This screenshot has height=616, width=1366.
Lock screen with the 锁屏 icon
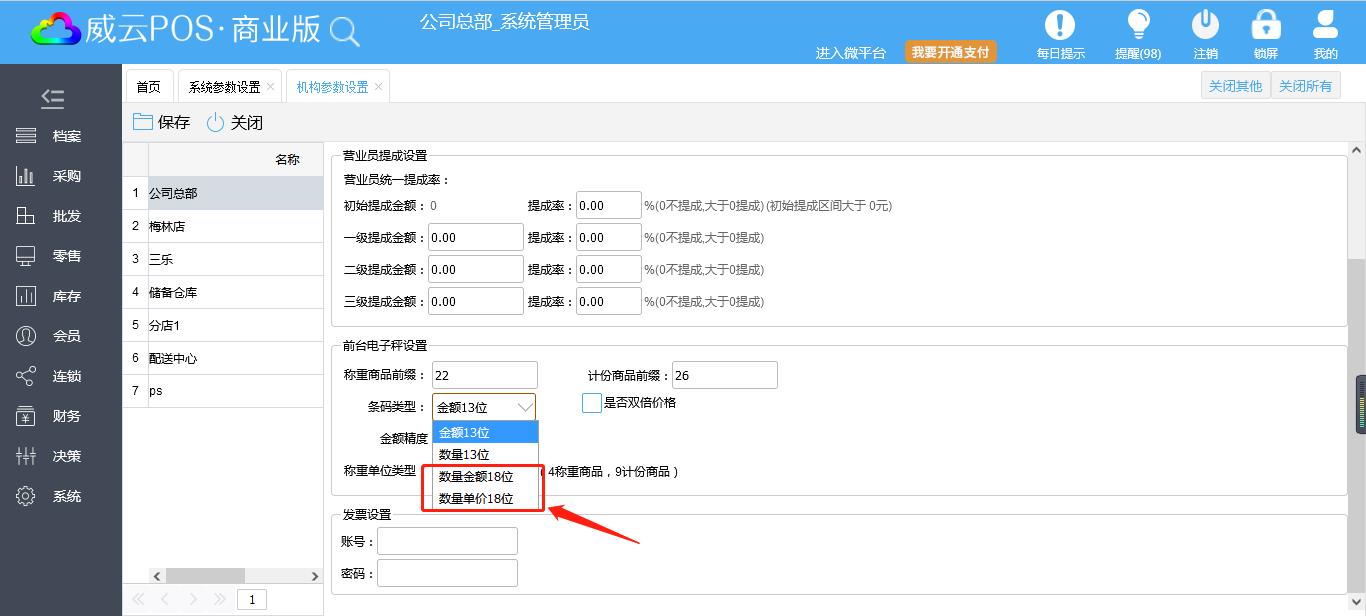point(1265,26)
